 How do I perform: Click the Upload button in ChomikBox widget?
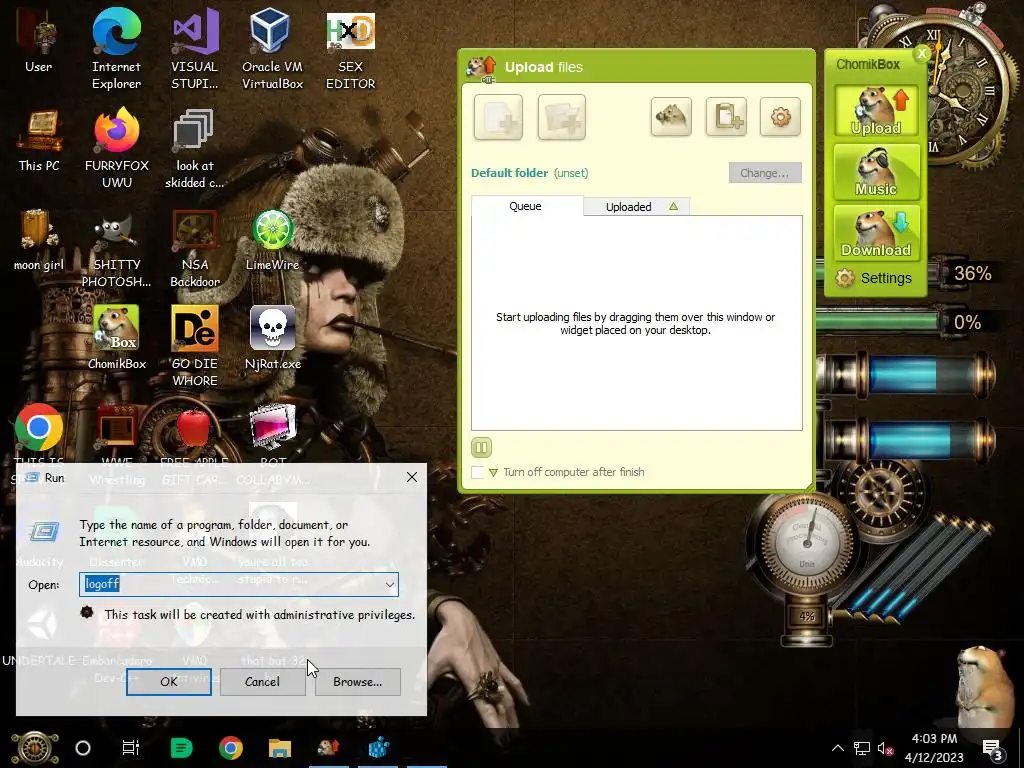pyautogui.click(x=876, y=111)
